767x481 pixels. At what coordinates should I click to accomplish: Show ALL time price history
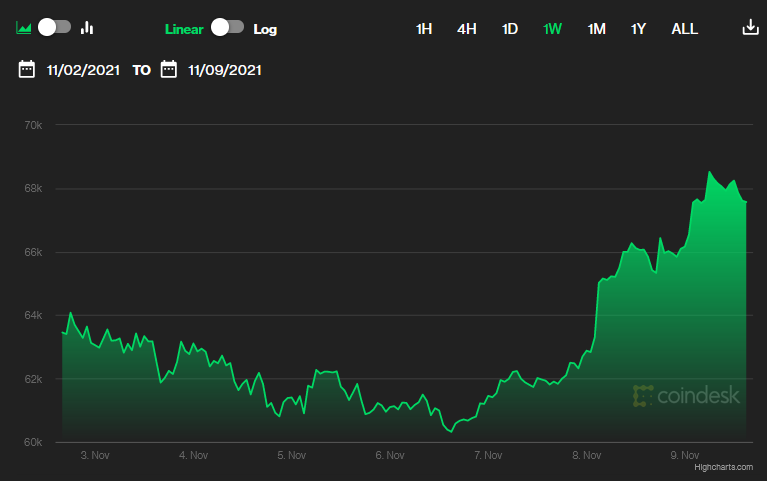coord(685,29)
